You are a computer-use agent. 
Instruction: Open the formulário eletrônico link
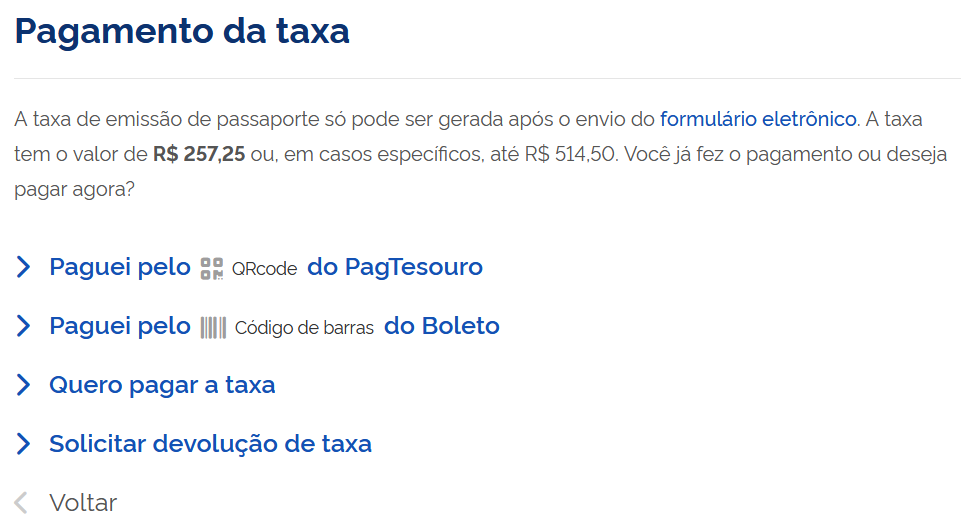tap(758, 119)
